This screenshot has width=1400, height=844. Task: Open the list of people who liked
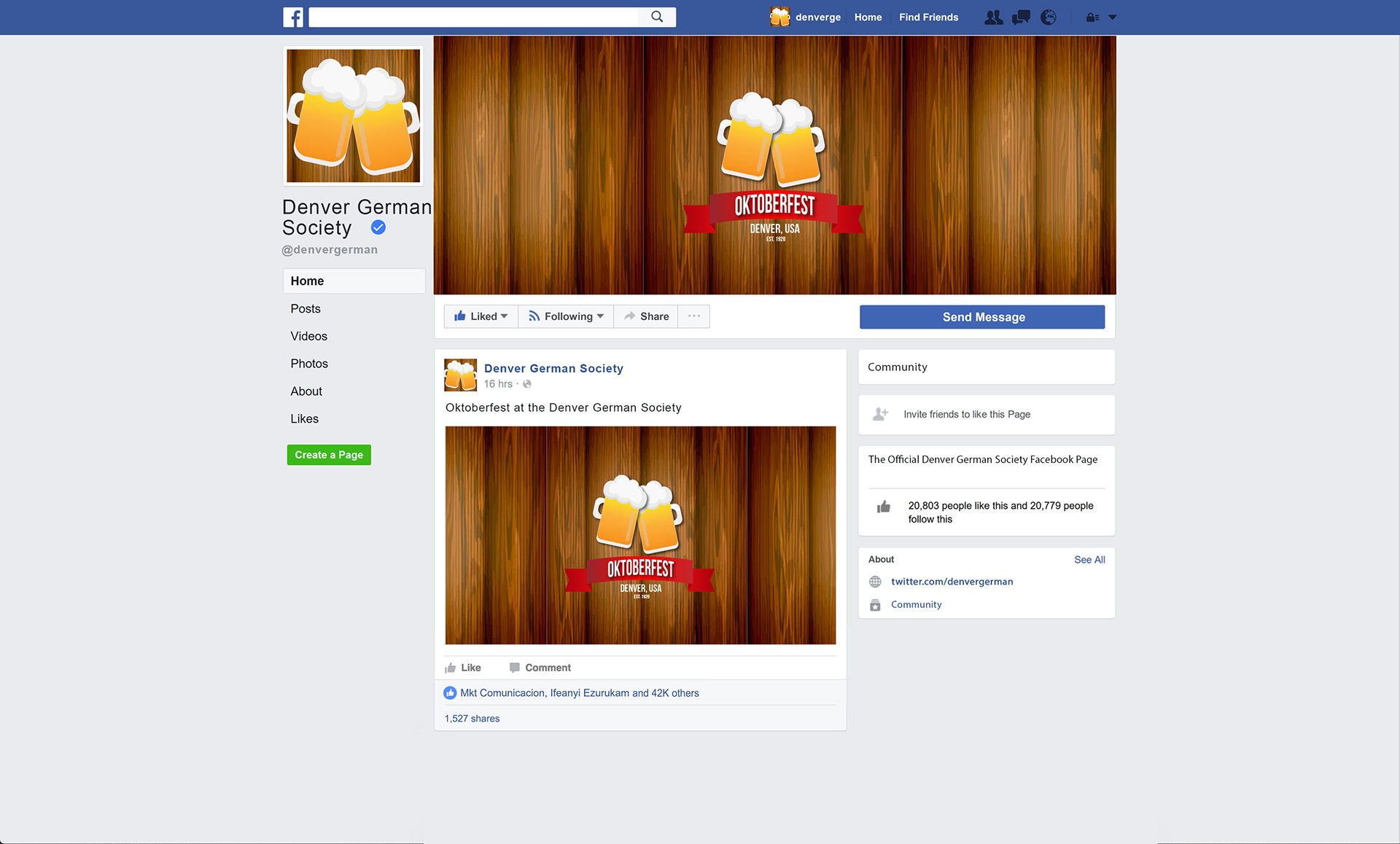point(580,693)
